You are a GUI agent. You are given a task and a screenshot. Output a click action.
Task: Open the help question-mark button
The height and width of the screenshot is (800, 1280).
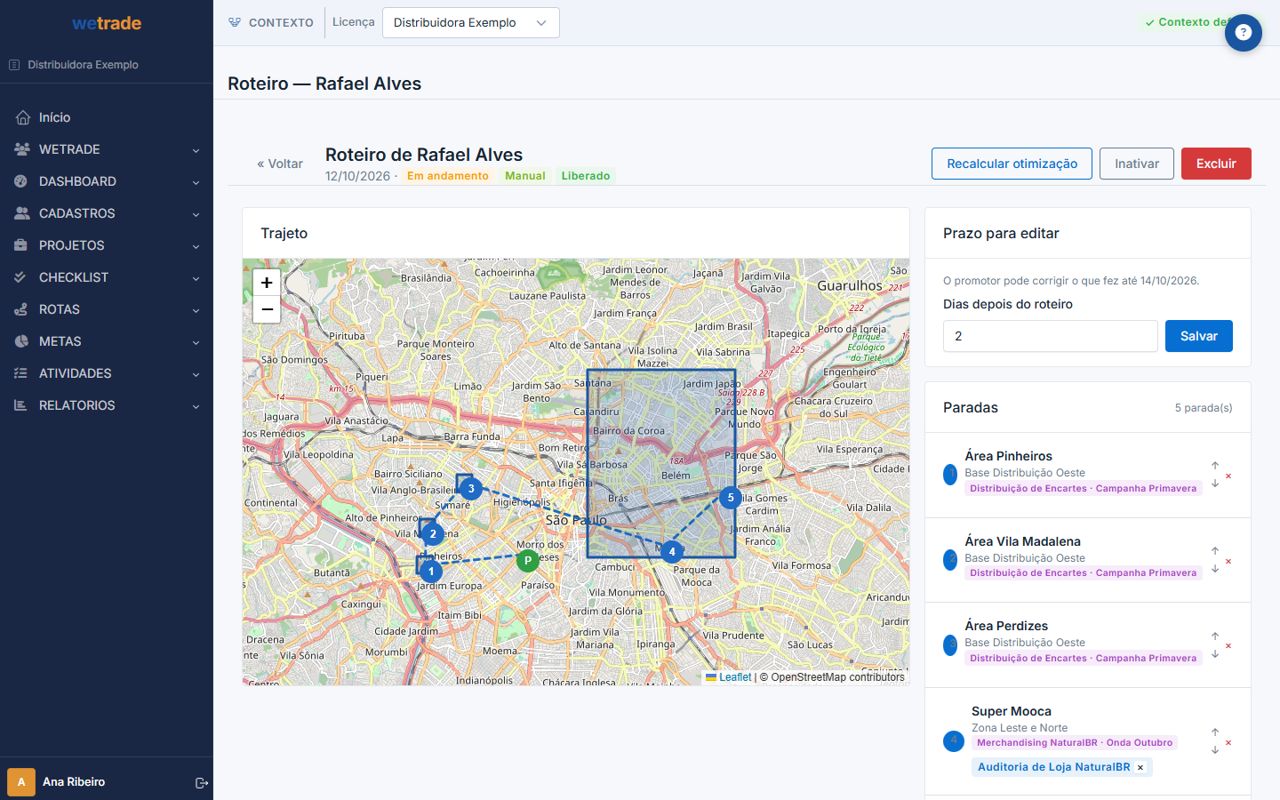(x=1243, y=32)
